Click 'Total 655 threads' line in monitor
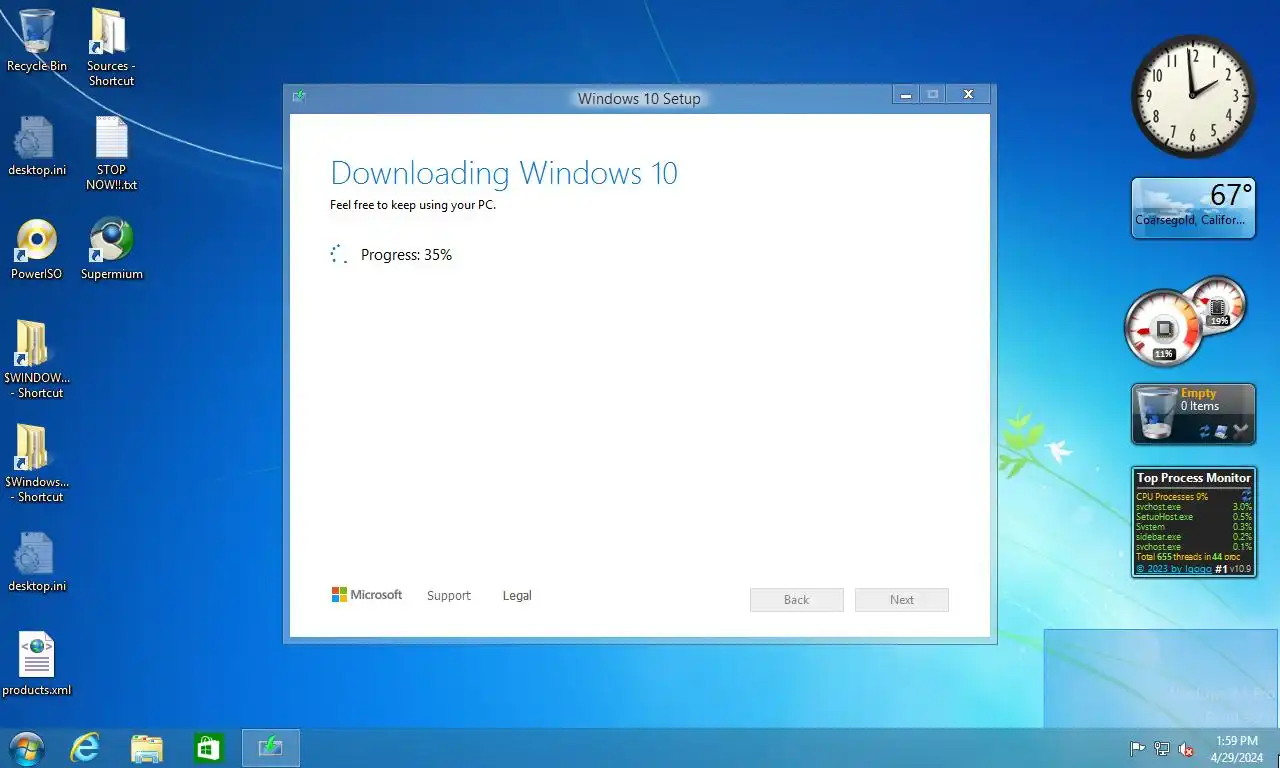This screenshot has height=768, width=1280. coord(1187,557)
